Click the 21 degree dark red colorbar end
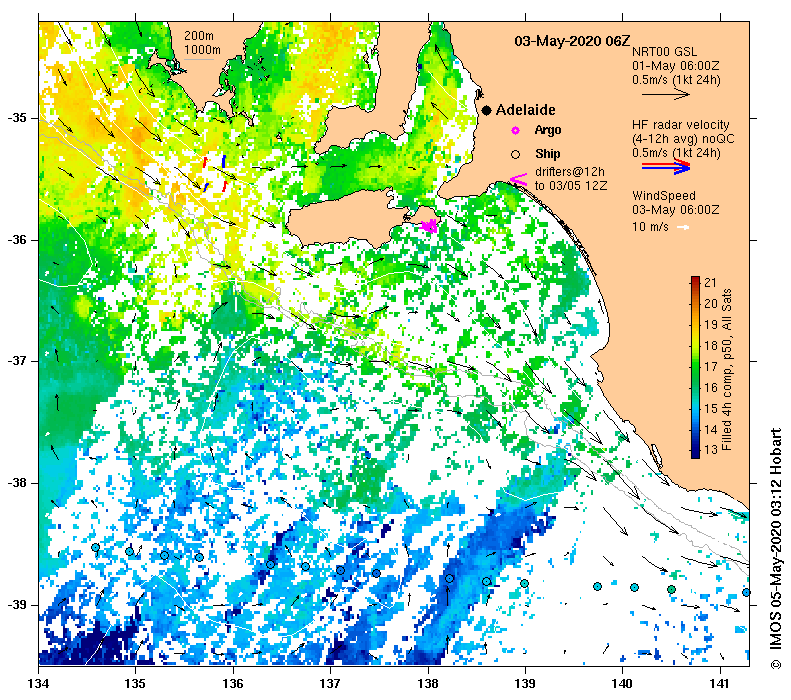Viewport: 791px width, 700px height. pyautogui.click(x=695, y=281)
